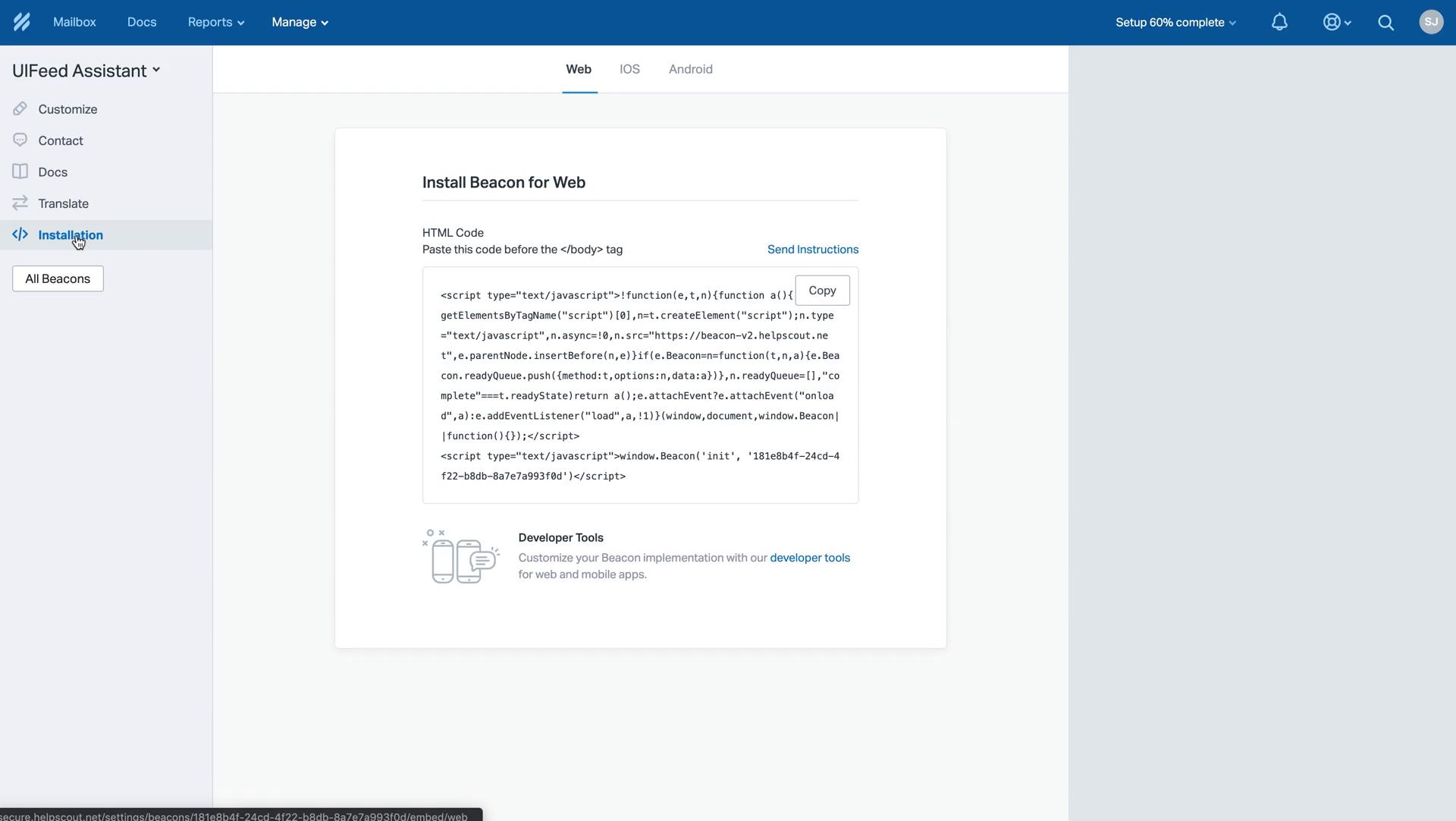Click the Installation code brackets icon
The image size is (1456, 821).
(x=20, y=234)
